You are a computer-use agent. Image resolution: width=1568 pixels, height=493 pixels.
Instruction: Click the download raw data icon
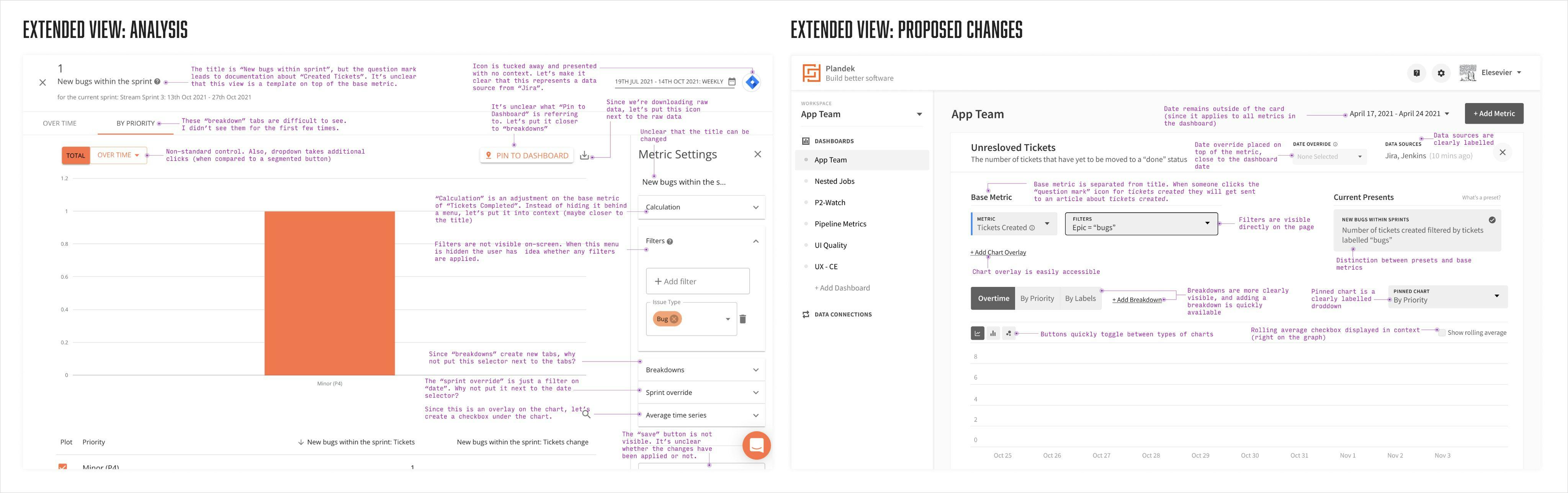(x=584, y=155)
